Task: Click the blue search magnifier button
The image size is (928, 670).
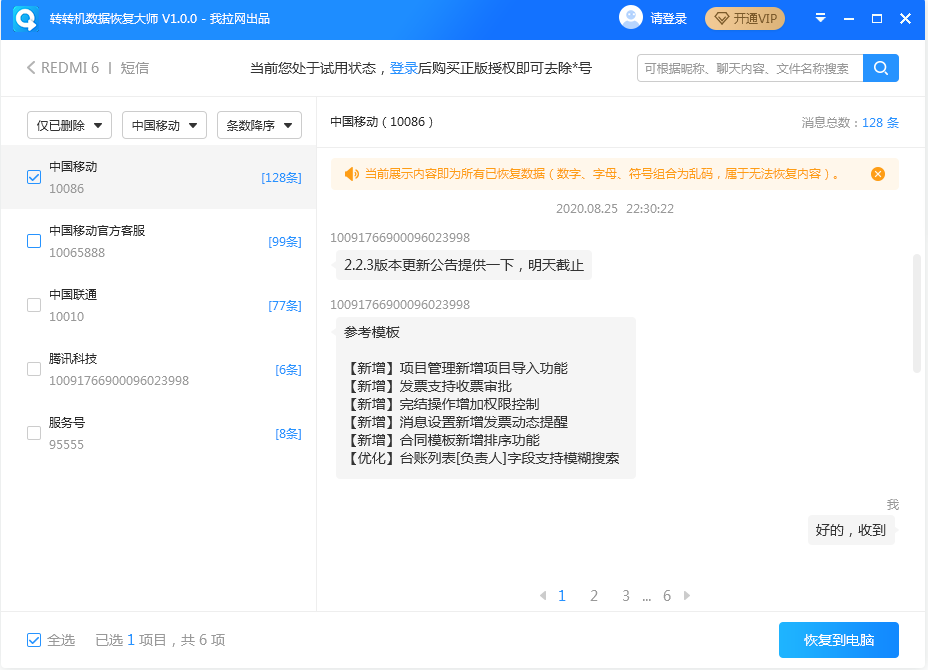Action: point(881,68)
